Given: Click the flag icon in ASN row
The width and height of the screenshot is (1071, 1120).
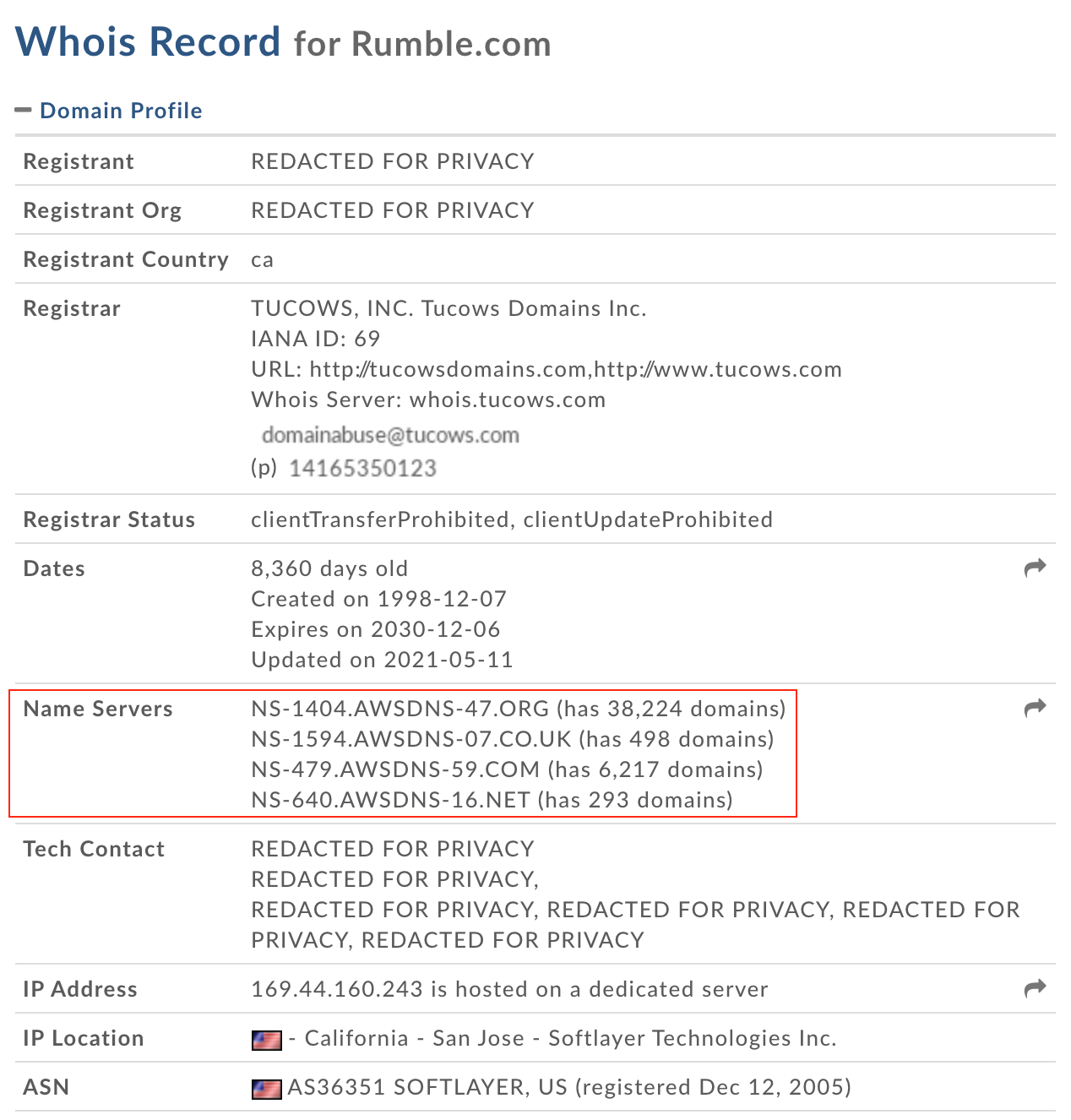Looking at the screenshot, I should point(267,1088).
